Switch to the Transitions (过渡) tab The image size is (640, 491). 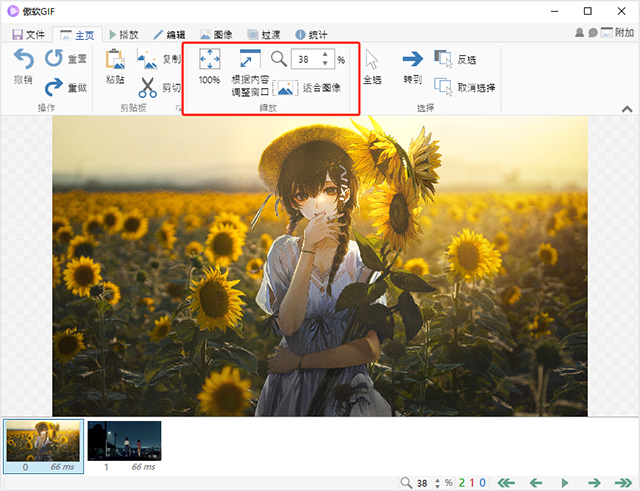pyautogui.click(x=264, y=35)
